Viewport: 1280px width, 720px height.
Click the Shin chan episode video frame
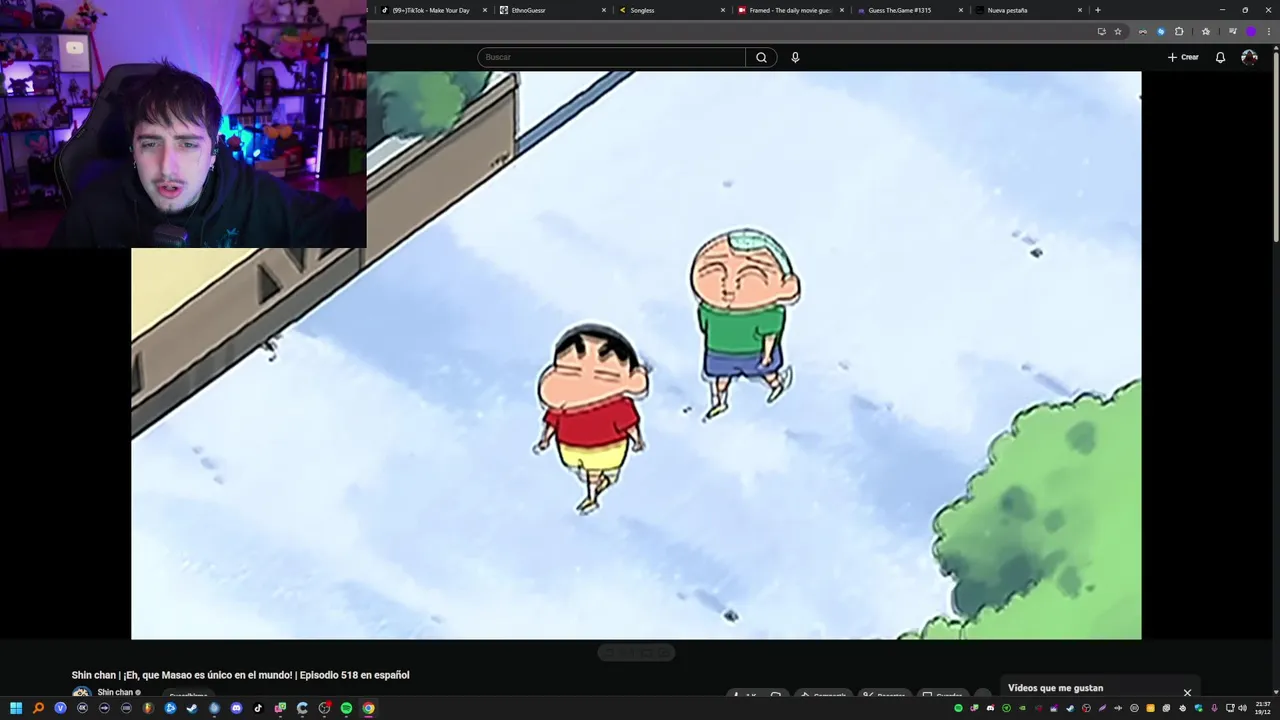click(636, 355)
